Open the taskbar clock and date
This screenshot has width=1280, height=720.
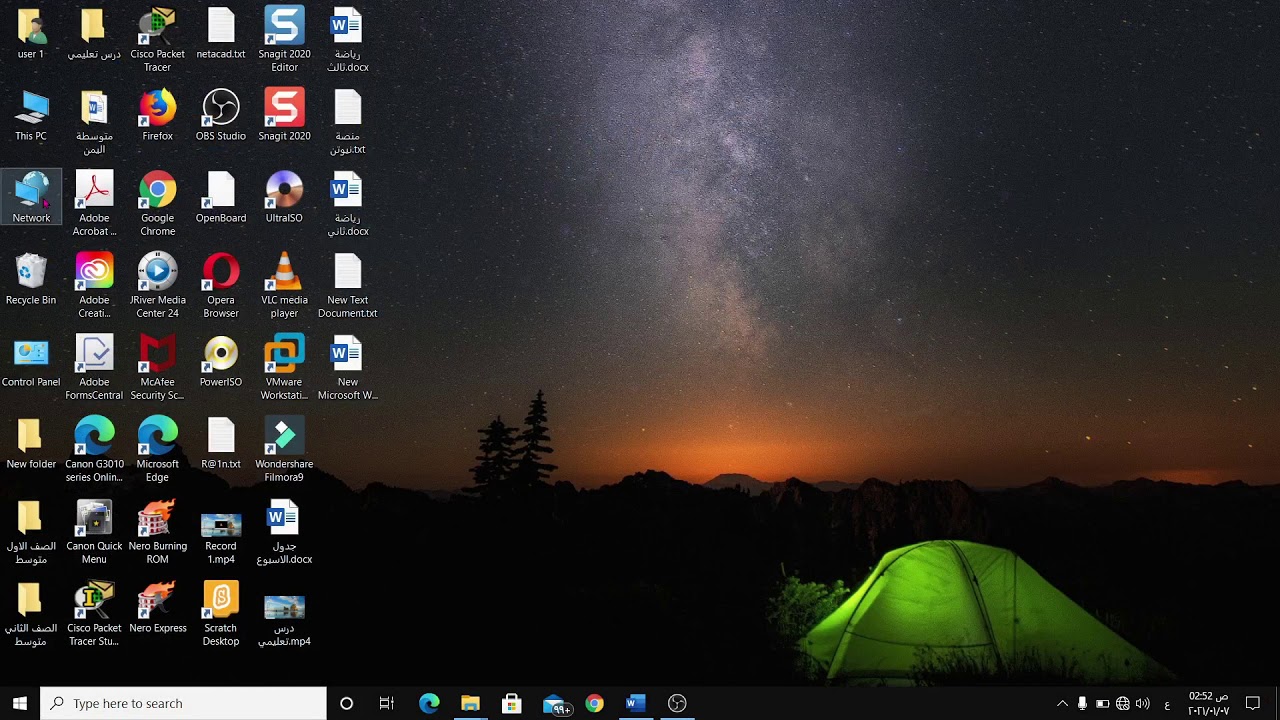1208,703
